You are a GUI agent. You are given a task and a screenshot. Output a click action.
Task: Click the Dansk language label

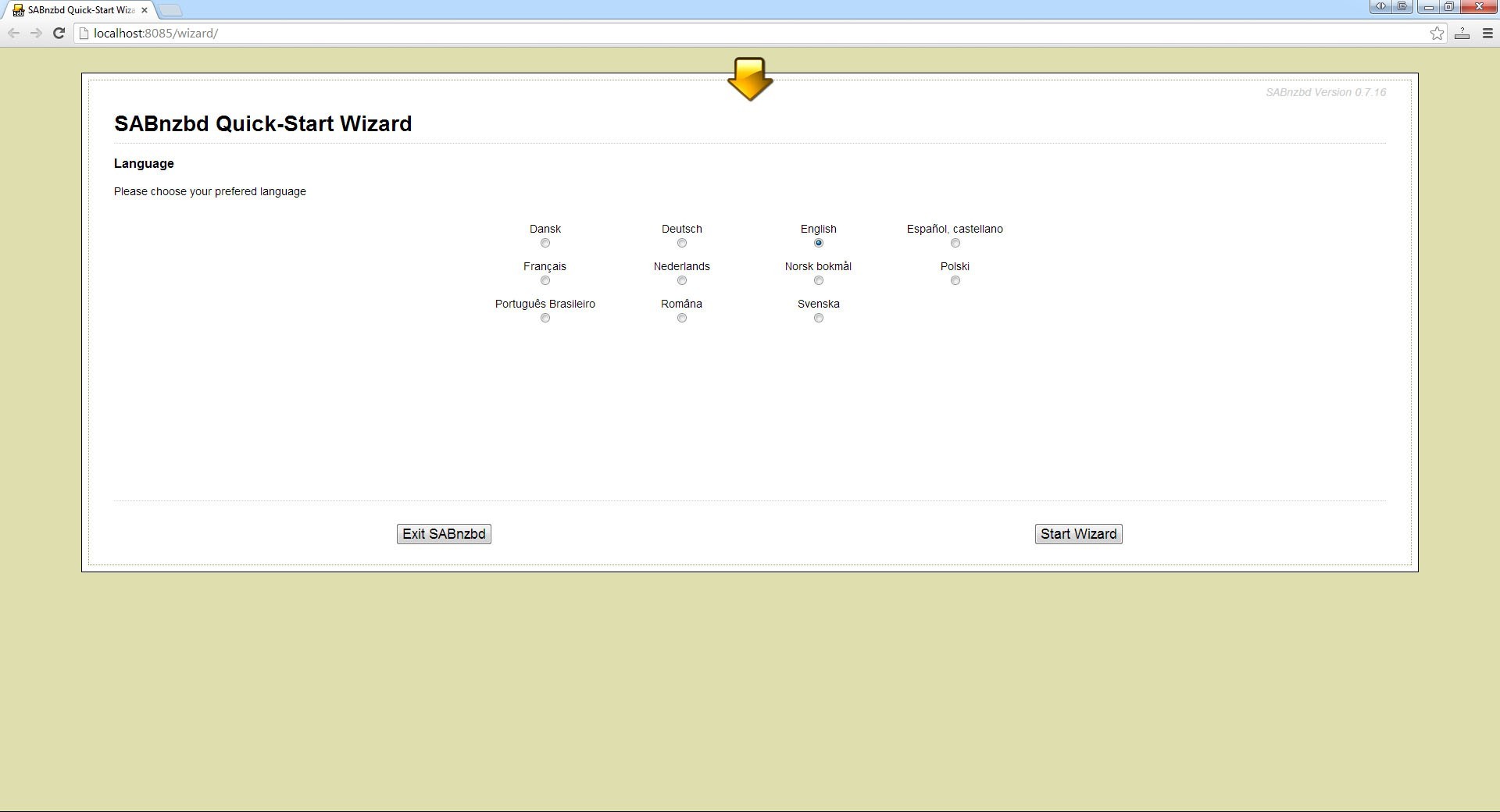click(x=545, y=229)
